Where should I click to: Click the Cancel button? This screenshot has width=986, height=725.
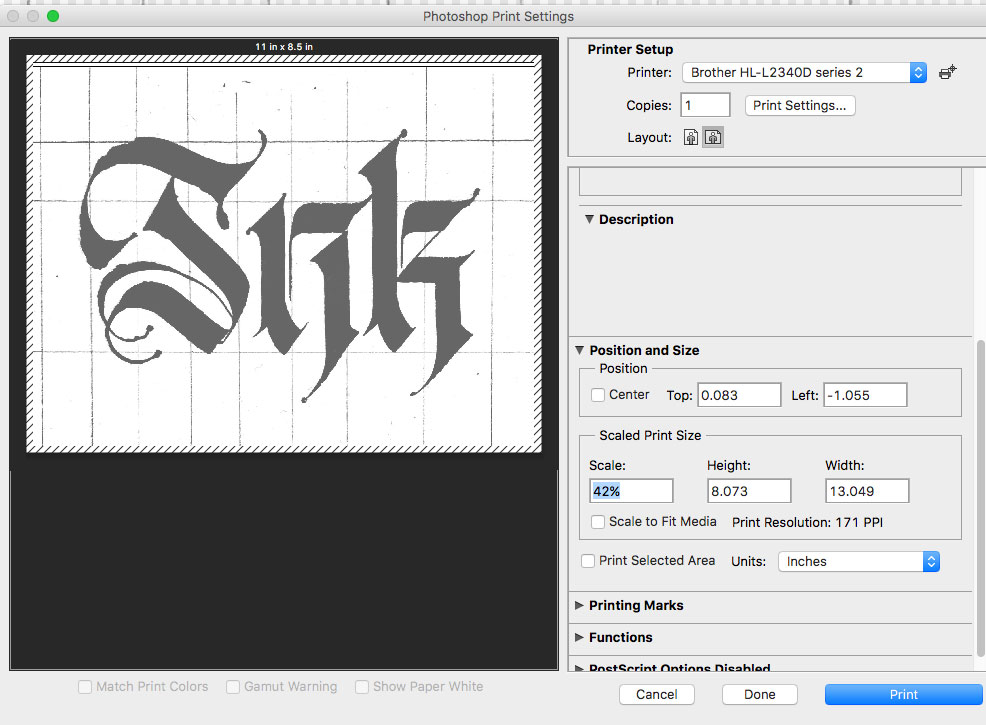pos(656,695)
